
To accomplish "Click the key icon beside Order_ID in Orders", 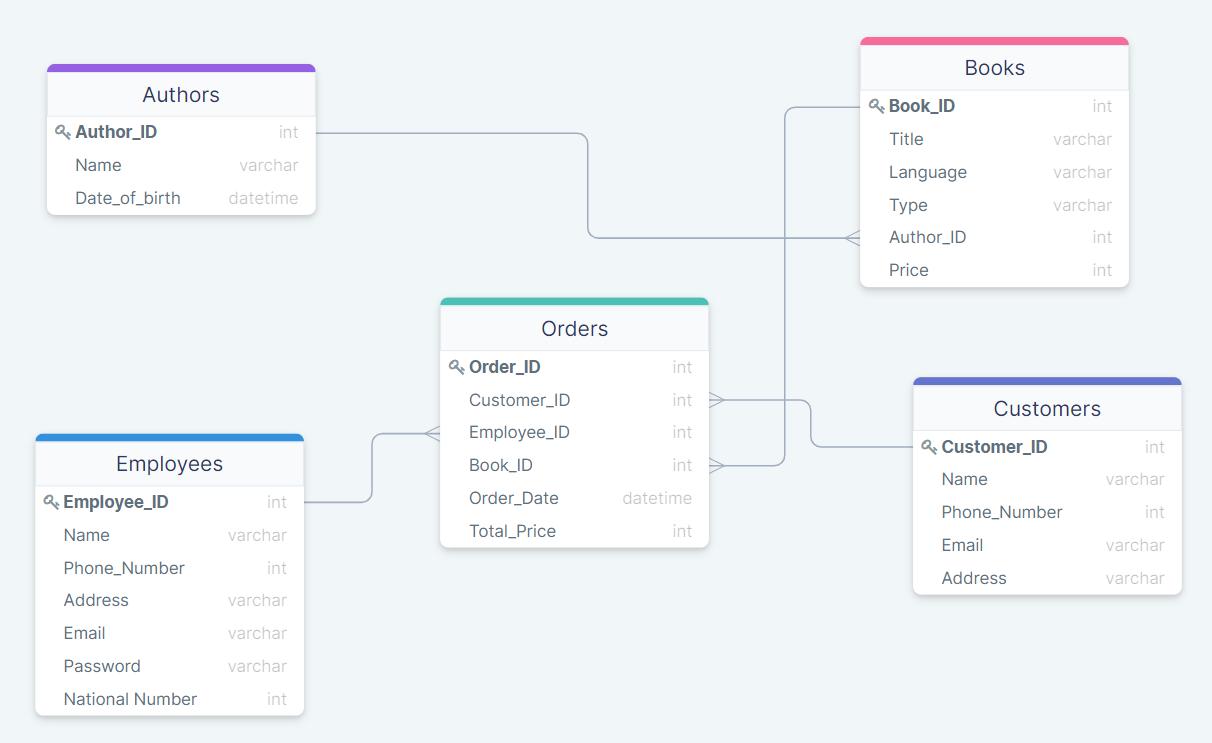I will coord(456,367).
